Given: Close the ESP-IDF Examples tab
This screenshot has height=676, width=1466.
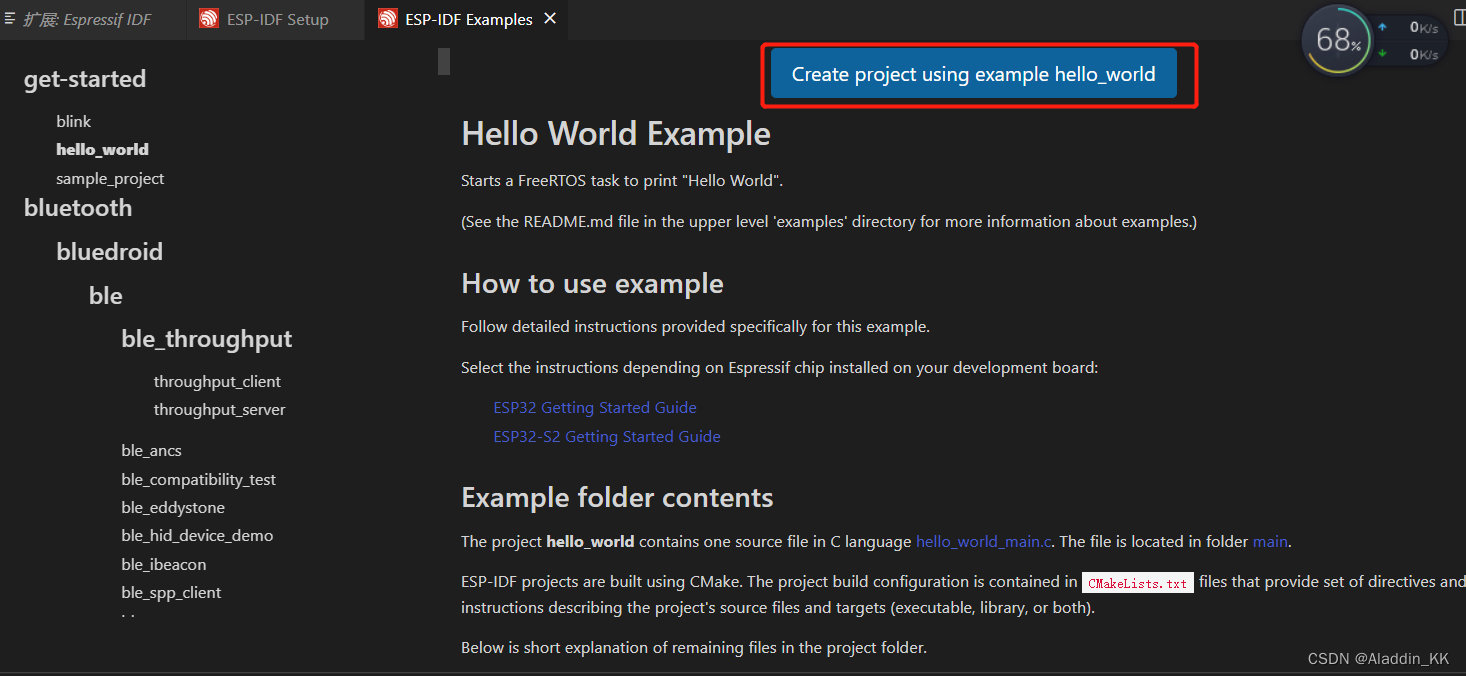Looking at the screenshot, I should [x=550, y=19].
